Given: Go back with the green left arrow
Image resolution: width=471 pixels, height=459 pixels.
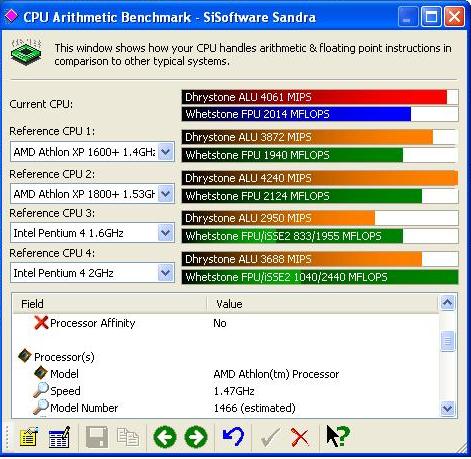Looking at the screenshot, I should coord(165,437).
